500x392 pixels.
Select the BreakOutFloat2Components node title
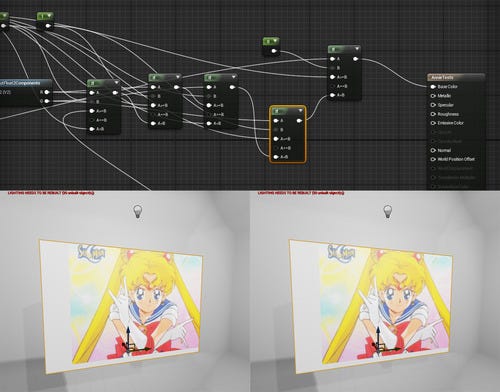click(x=26, y=83)
